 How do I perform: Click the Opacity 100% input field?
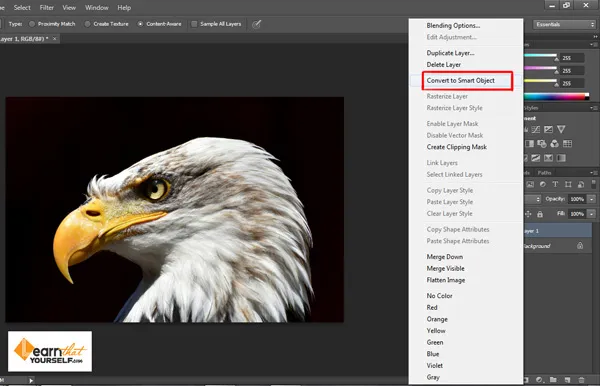click(577, 199)
